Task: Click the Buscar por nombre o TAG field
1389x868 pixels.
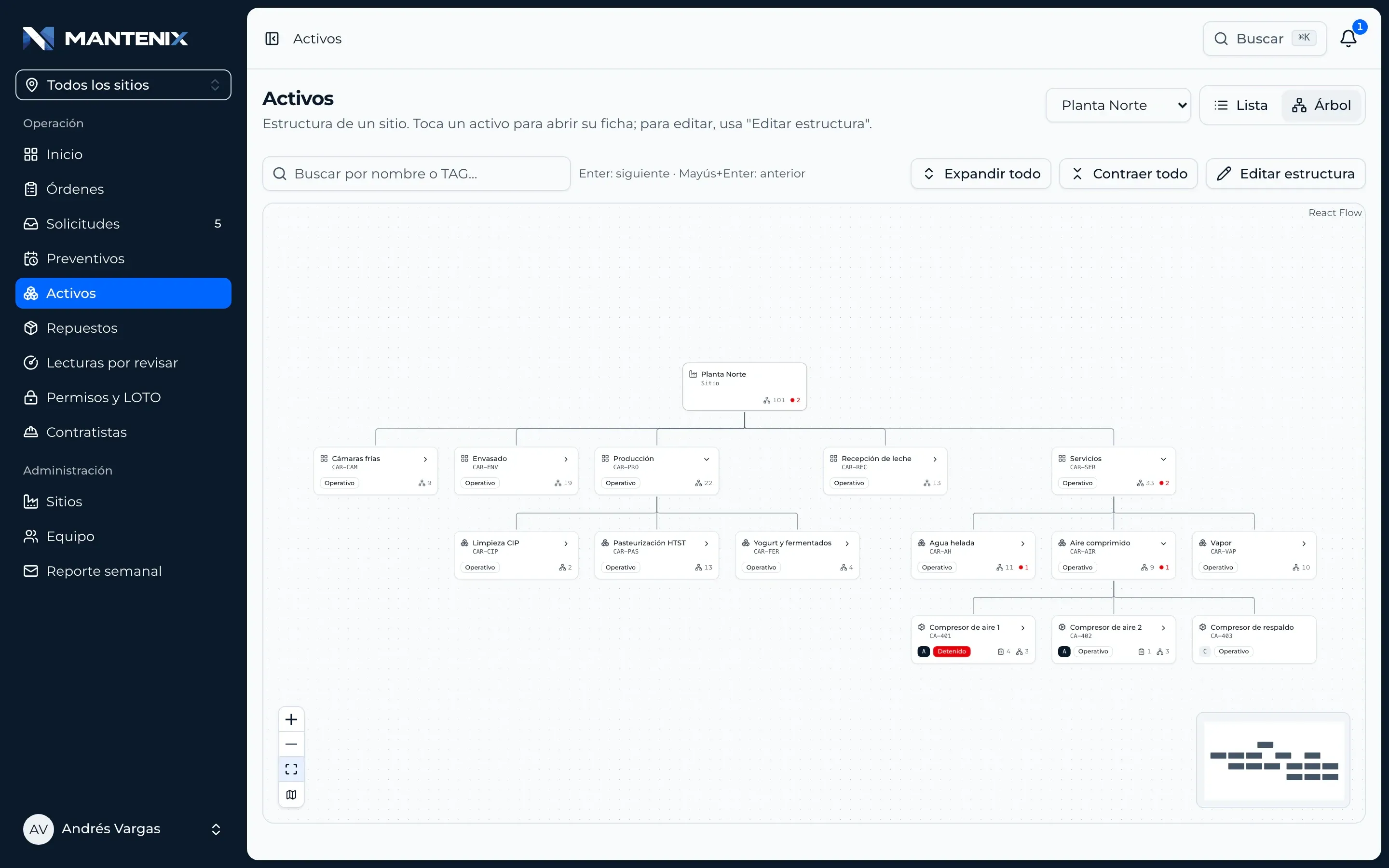Action: click(417, 174)
